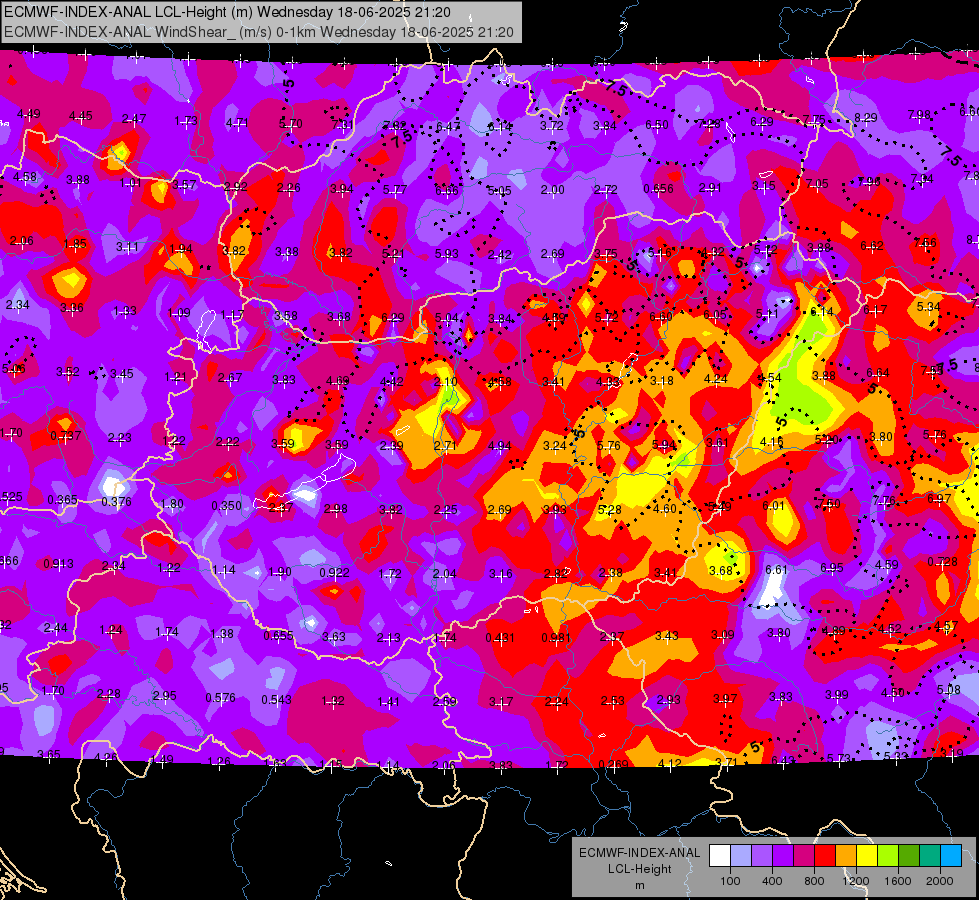Click the grid value 5.08
The height and width of the screenshot is (900, 979).
(949, 690)
